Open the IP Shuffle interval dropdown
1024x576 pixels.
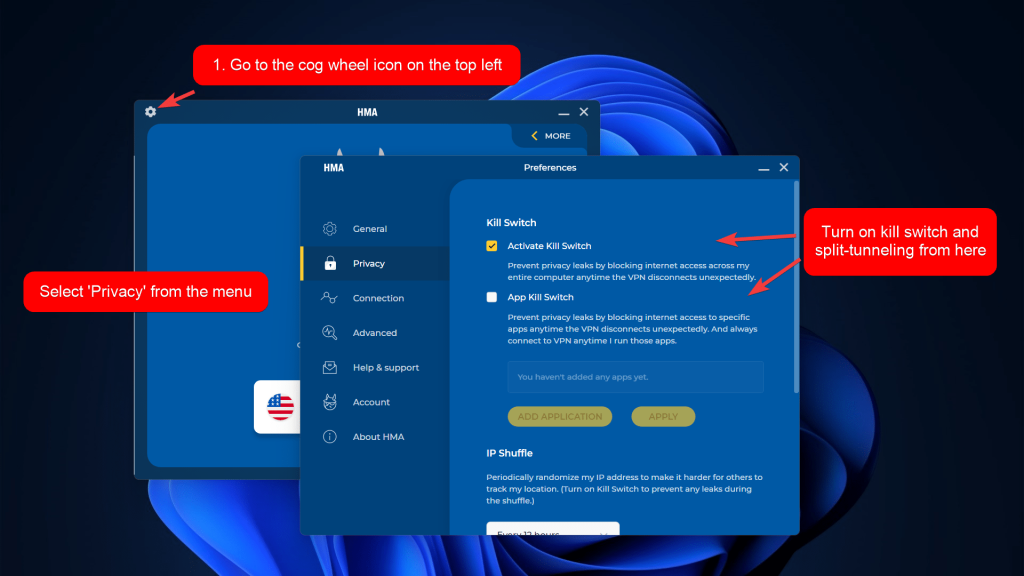[552, 528]
